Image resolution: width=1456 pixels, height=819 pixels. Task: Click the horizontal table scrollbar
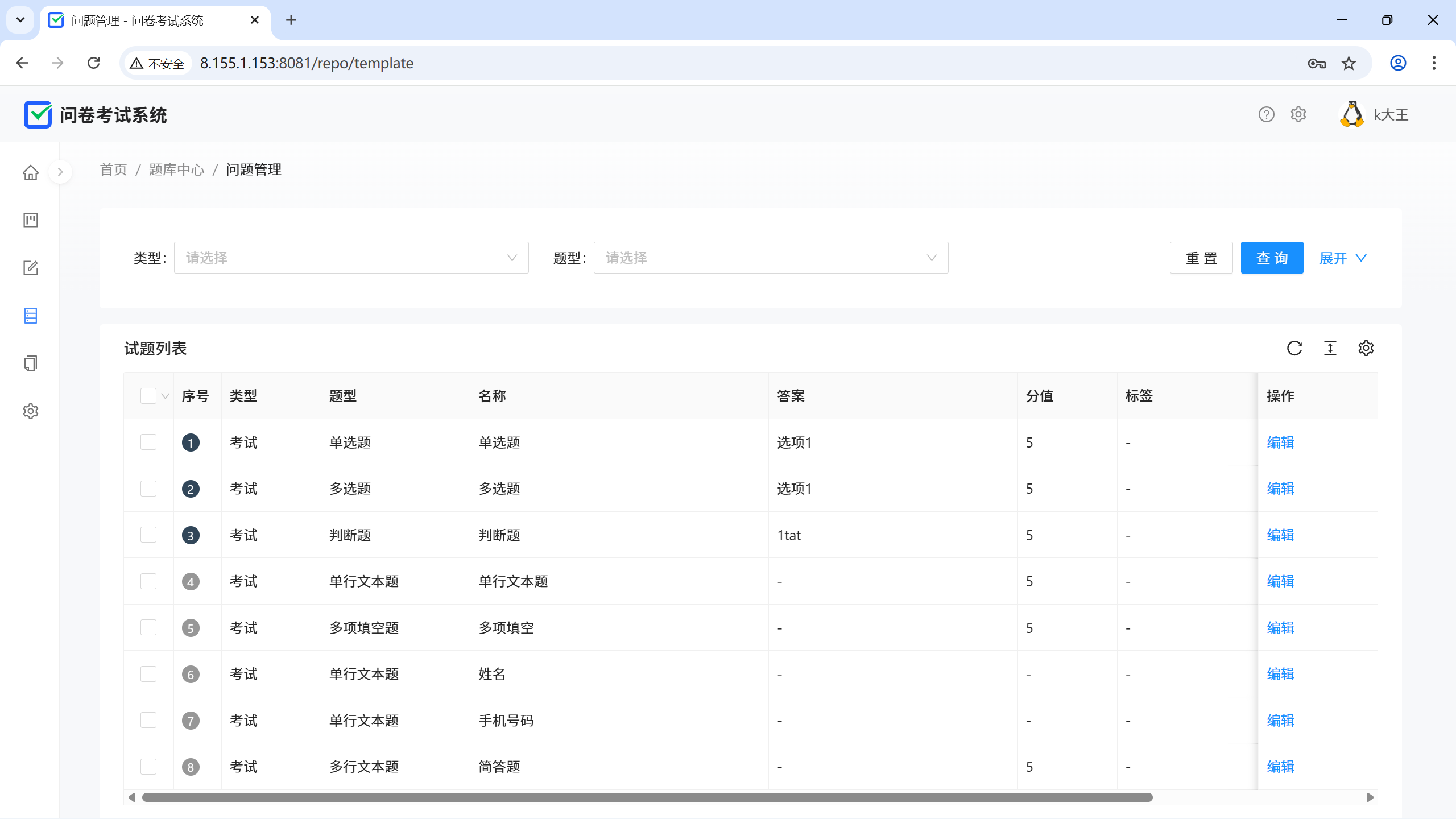(647, 797)
